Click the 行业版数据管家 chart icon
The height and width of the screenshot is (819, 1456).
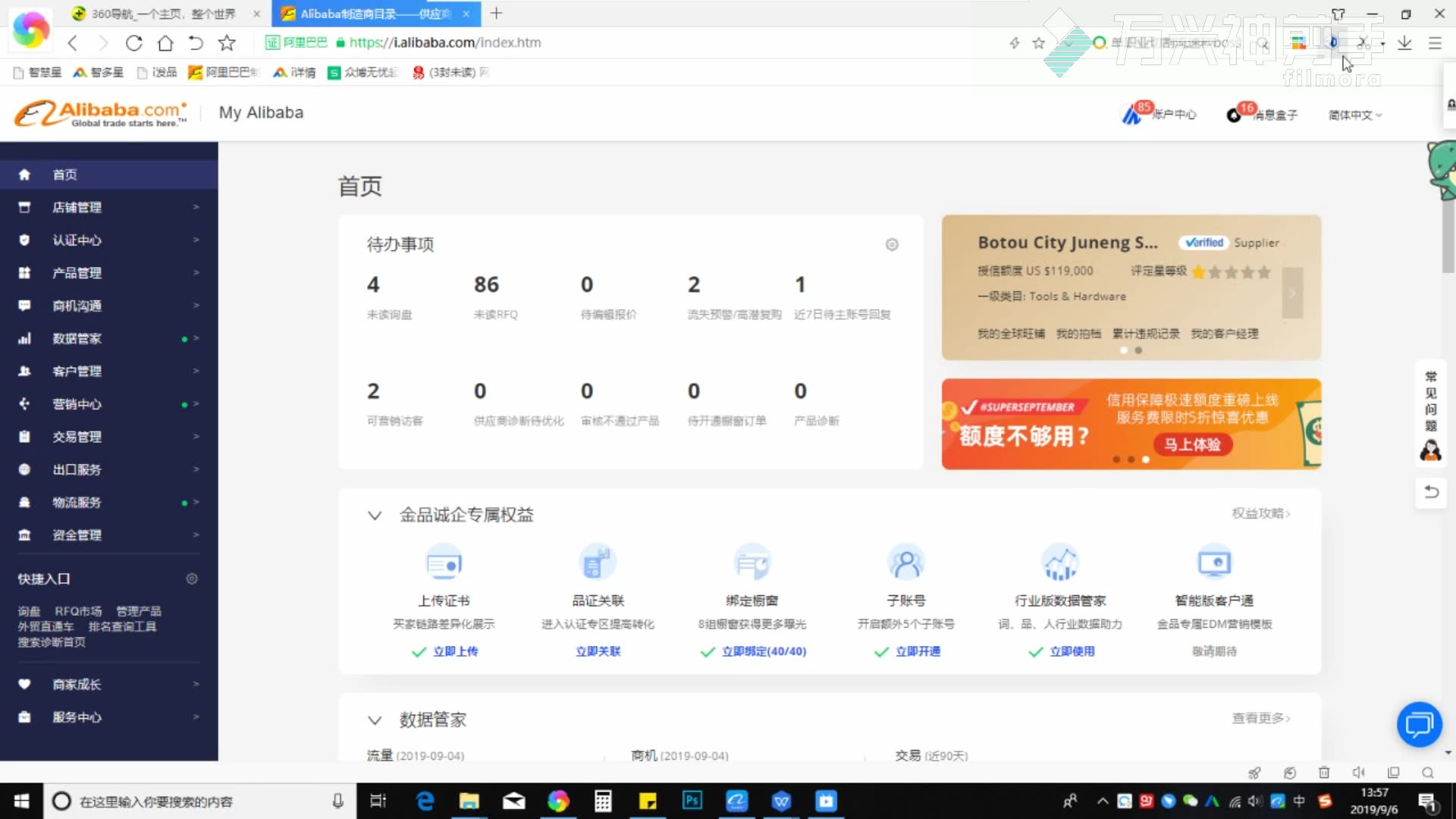(1060, 563)
